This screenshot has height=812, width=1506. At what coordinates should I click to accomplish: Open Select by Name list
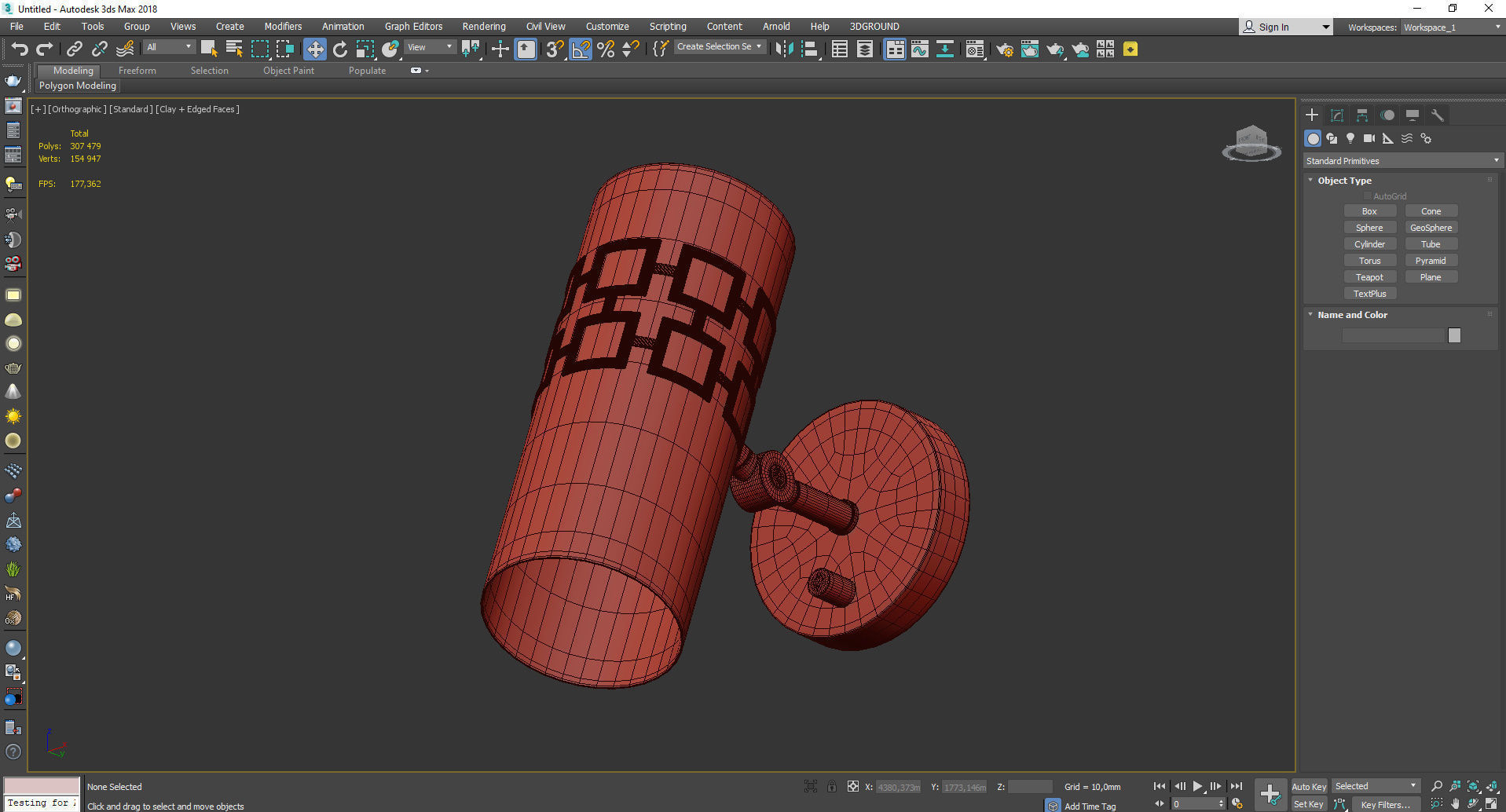[x=234, y=49]
